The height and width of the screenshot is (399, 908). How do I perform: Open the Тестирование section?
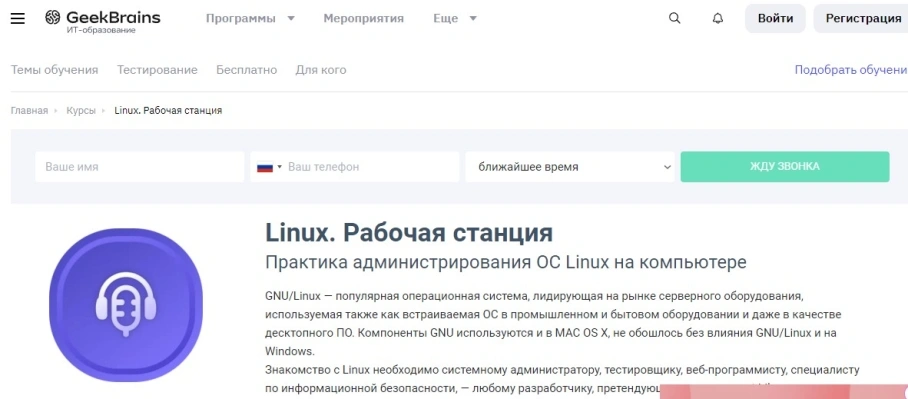[x=158, y=70]
